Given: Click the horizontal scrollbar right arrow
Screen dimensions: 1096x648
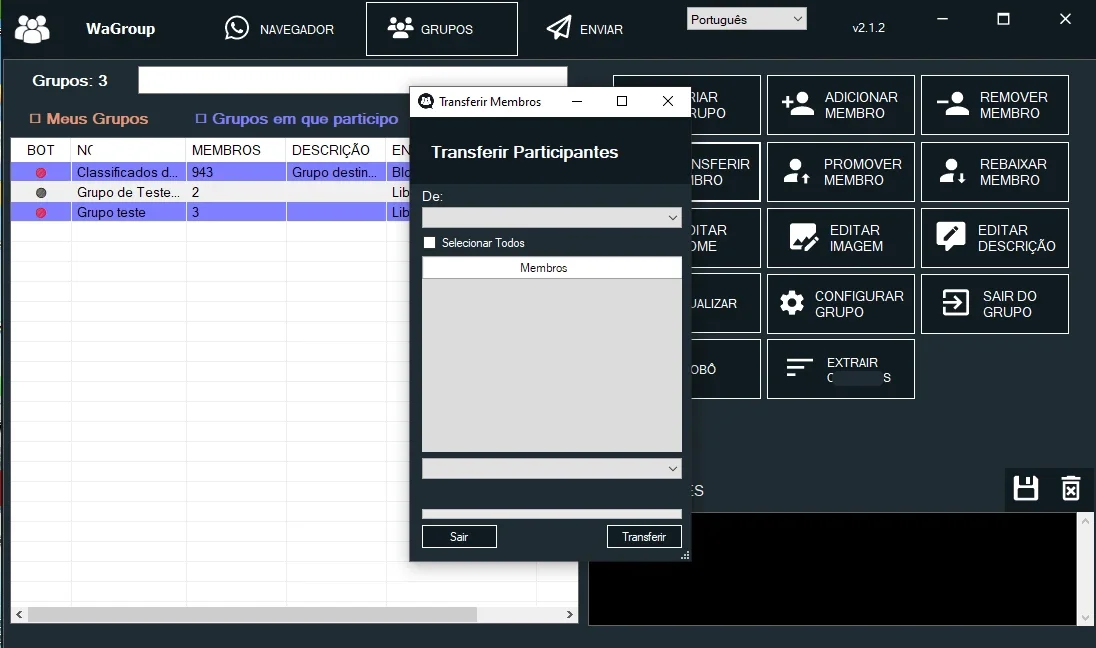Looking at the screenshot, I should [x=569, y=614].
